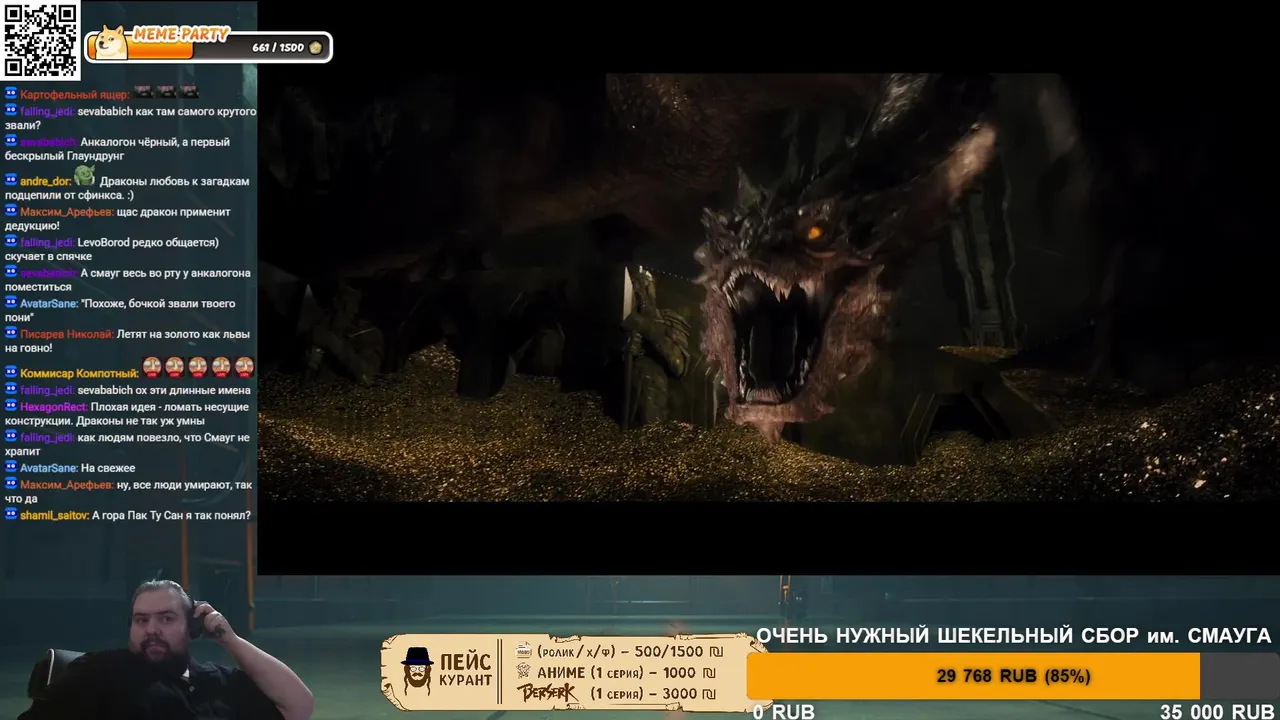Click username Писарев Николай in chat
Screen dimensions: 1280x720
[67, 334]
